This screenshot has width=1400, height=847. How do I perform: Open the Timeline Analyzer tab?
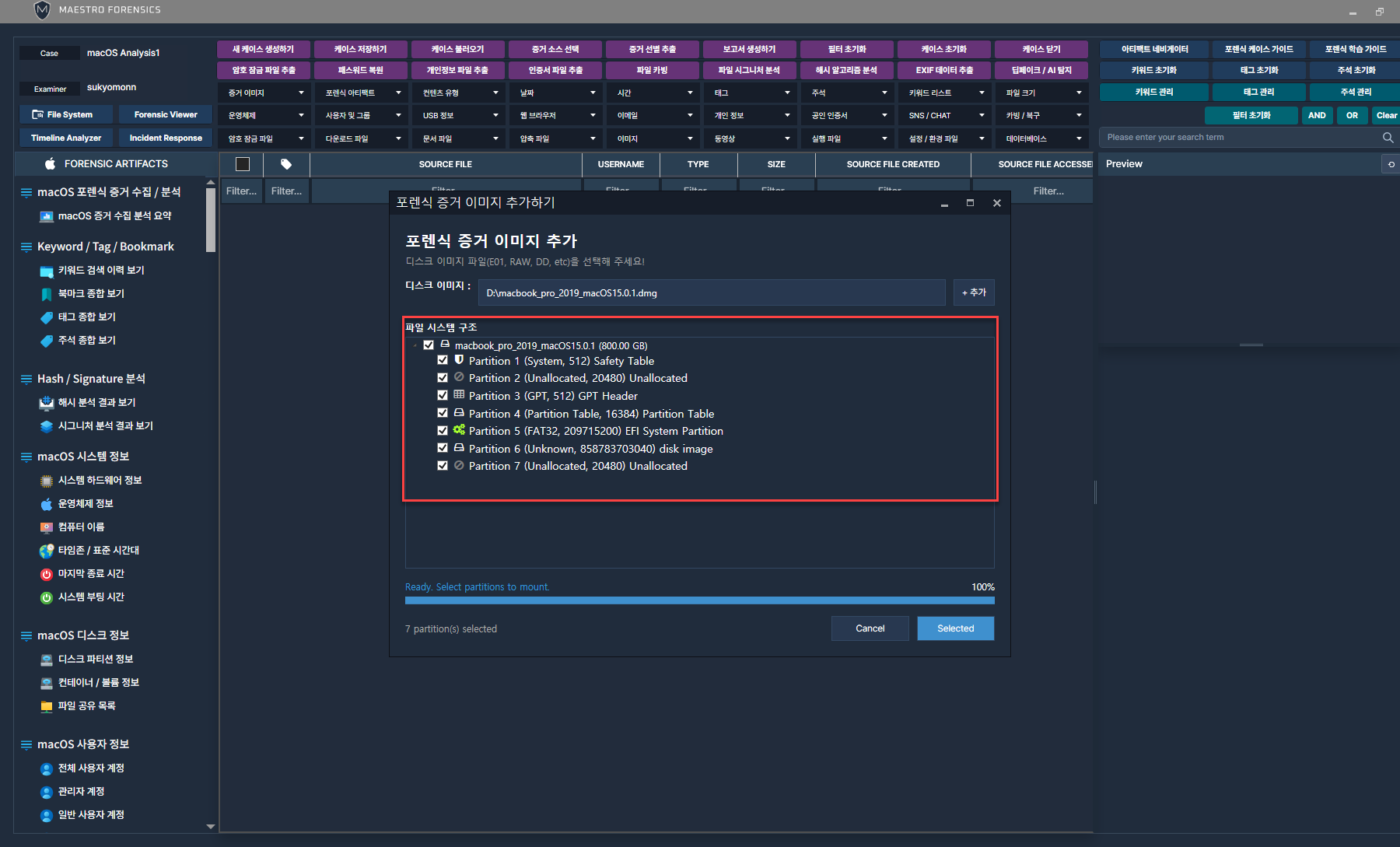[66, 138]
